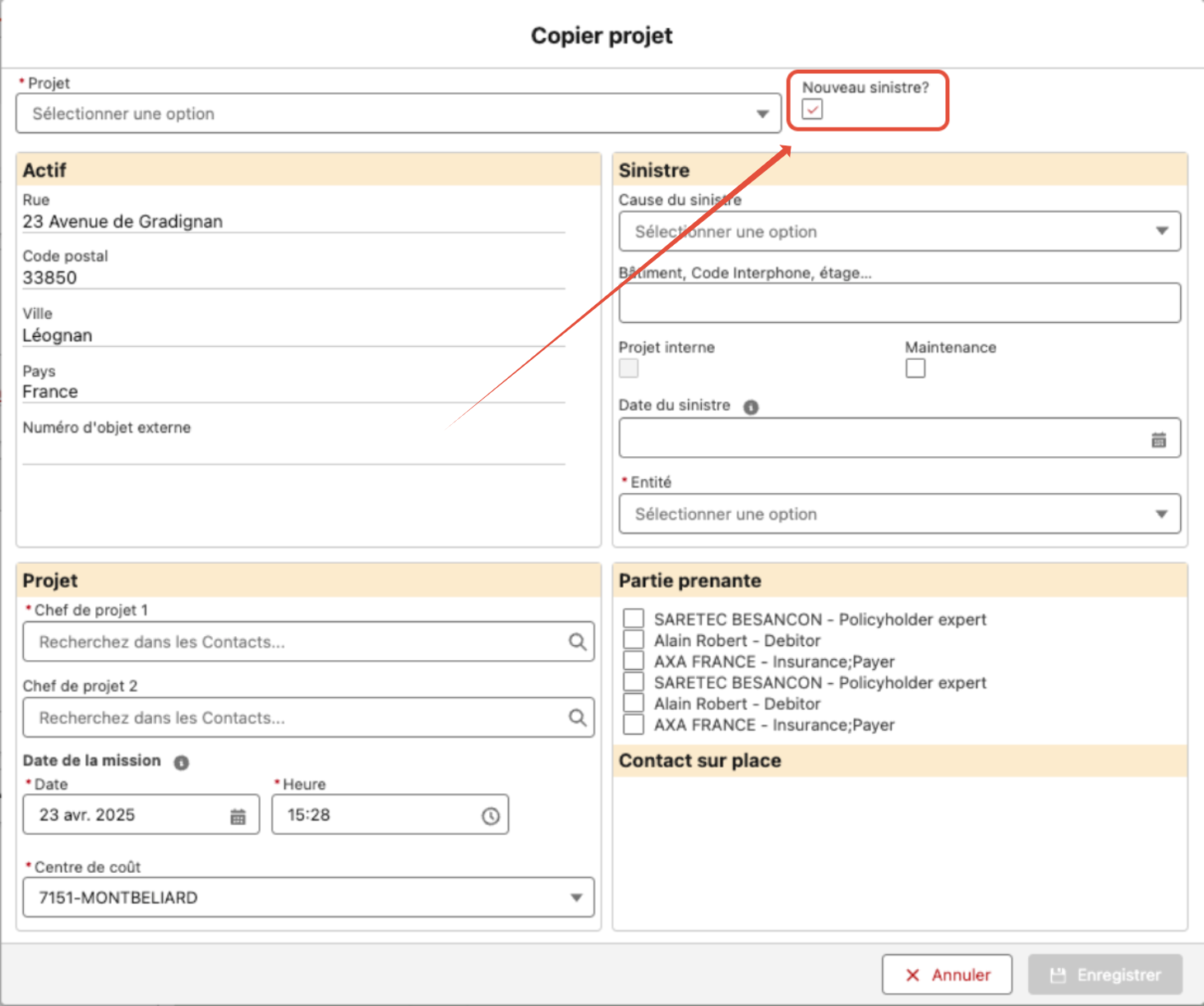Toggle the Projet interne checkbox

coord(629,368)
